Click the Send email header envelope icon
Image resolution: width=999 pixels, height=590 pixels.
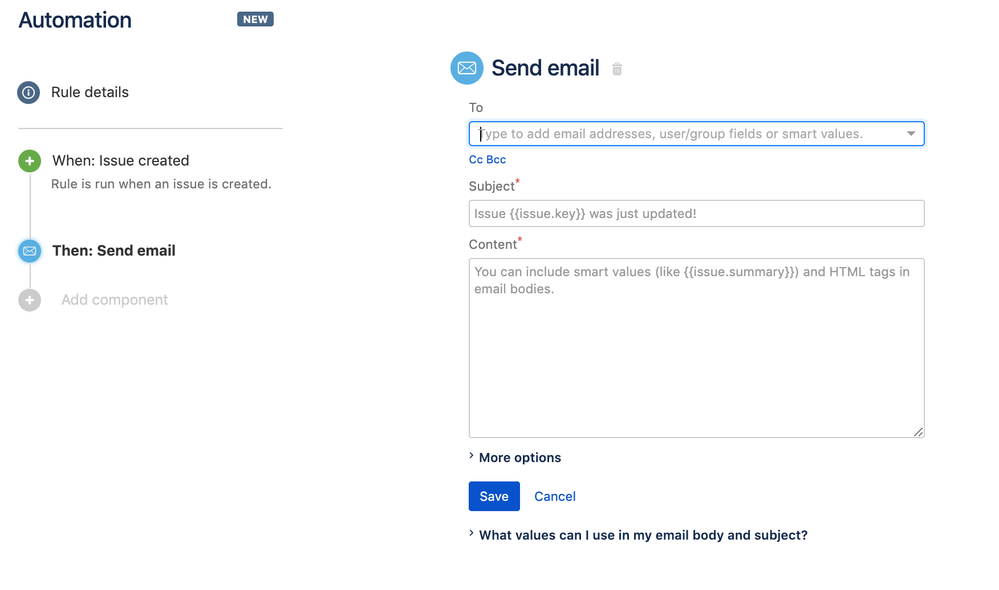pos(466,67)
